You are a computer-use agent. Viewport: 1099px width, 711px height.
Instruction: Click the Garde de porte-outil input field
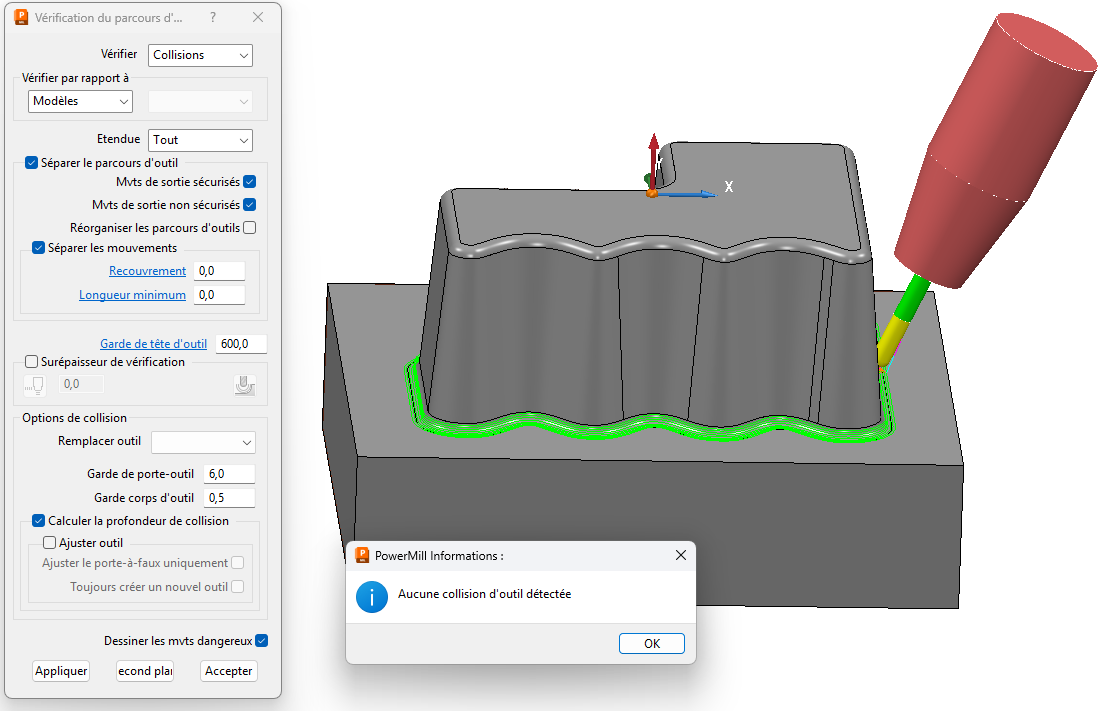(x=229, y=474)
